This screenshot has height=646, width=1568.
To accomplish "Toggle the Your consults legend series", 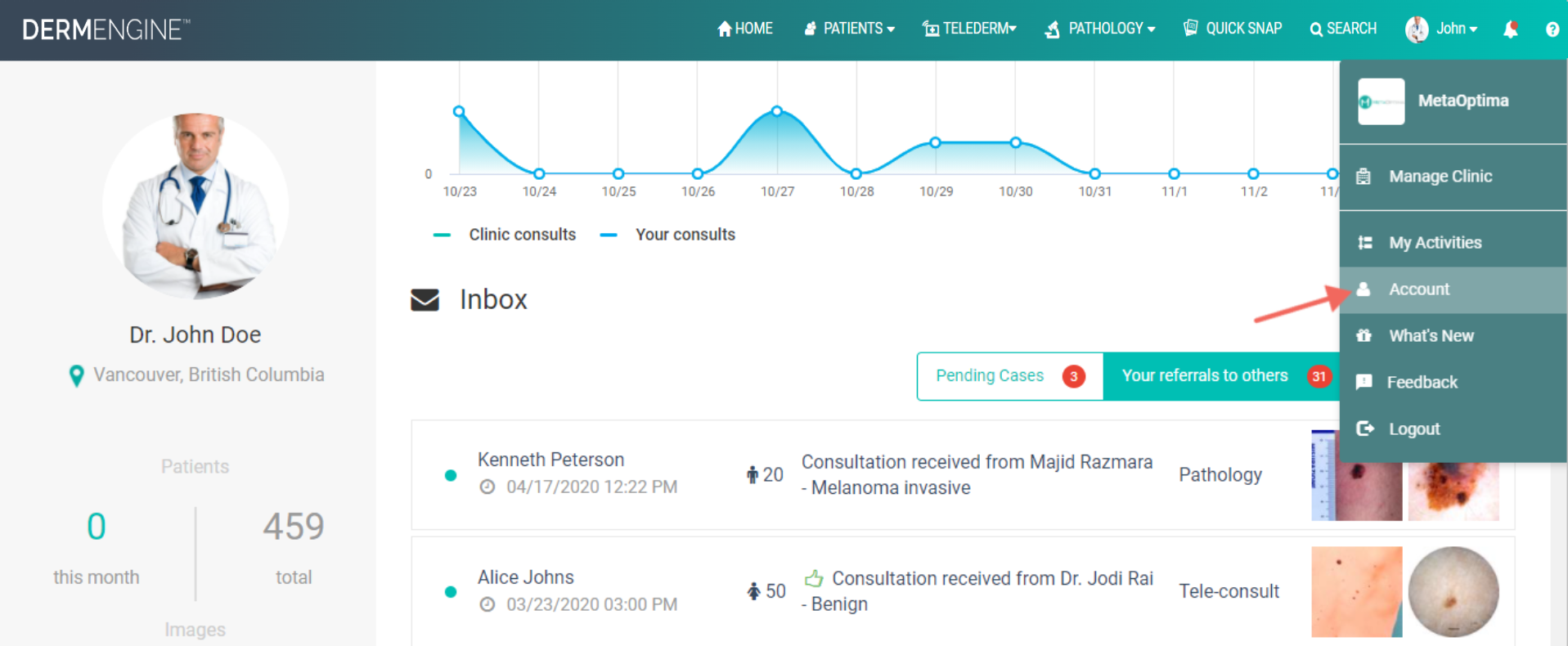I will tap(668, 235).
